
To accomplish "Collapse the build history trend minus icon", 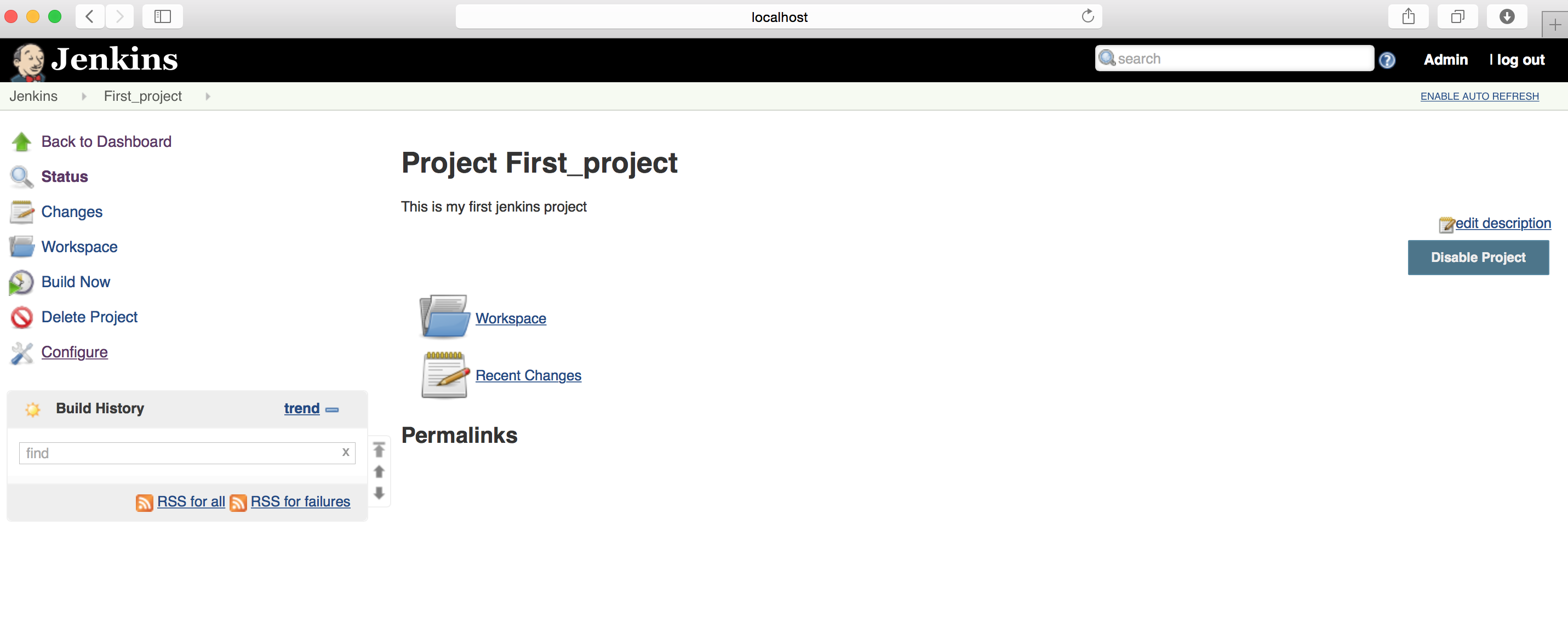I will click(x=332, y=409).
